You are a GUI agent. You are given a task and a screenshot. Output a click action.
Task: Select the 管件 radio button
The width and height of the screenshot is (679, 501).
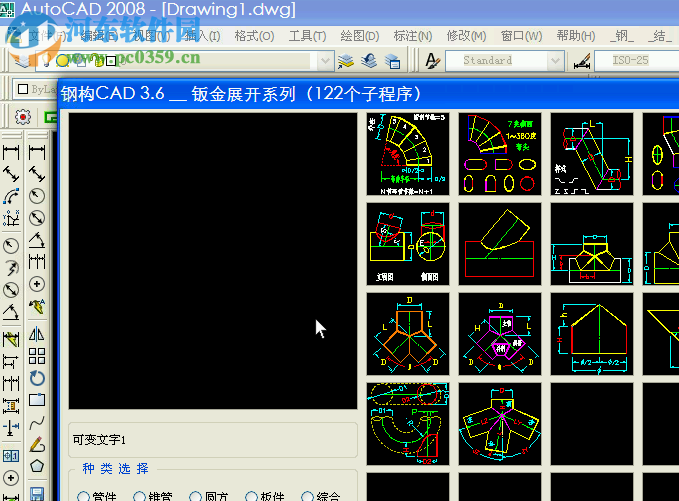tap(83, 496)
